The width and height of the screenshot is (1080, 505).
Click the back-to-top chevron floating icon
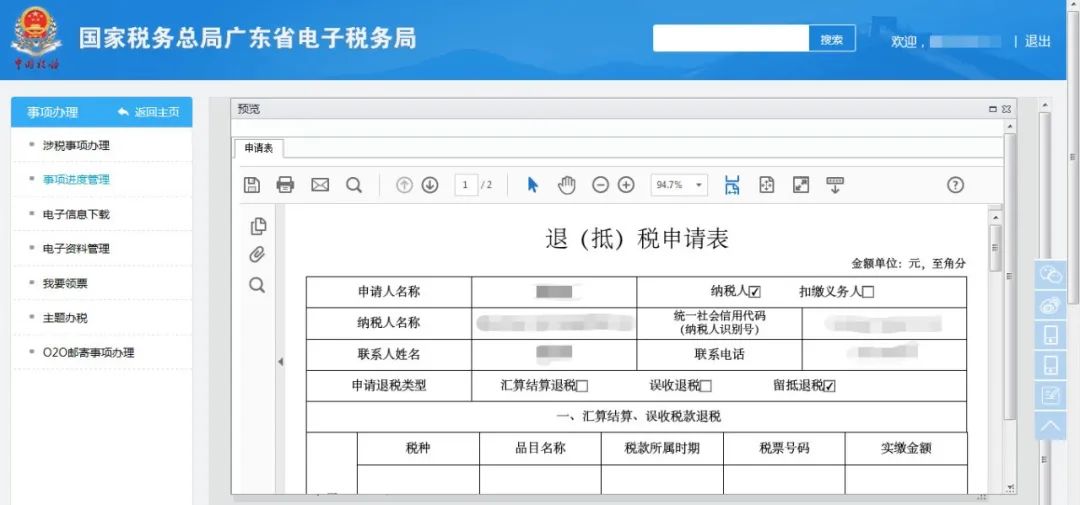click(x=1050, y=425)
